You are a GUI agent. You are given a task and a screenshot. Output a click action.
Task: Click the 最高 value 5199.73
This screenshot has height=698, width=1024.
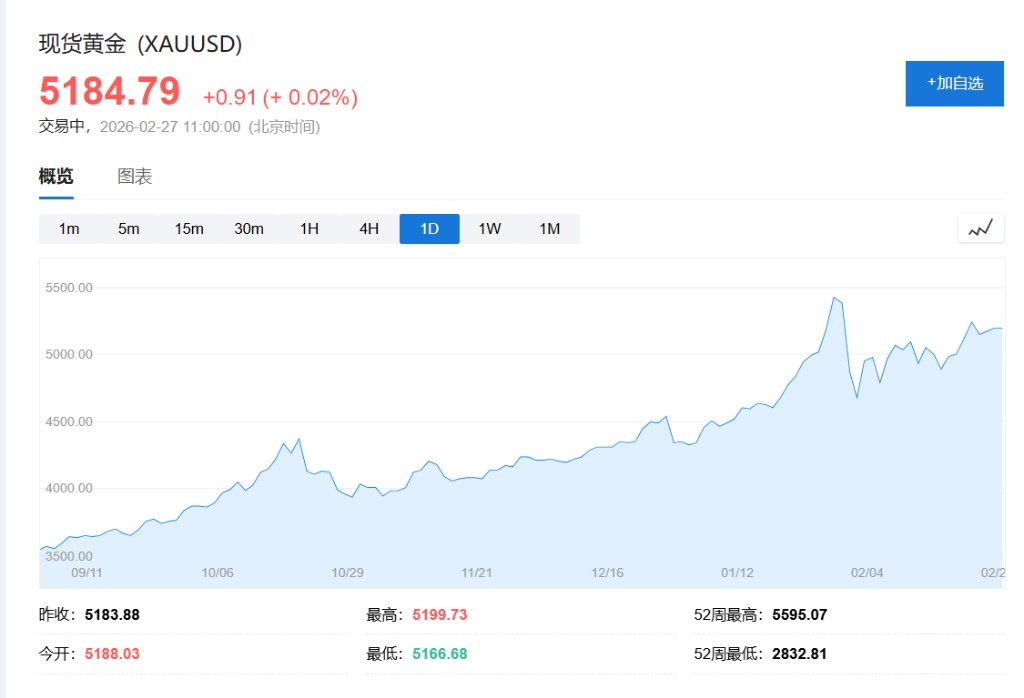(438, 615)
